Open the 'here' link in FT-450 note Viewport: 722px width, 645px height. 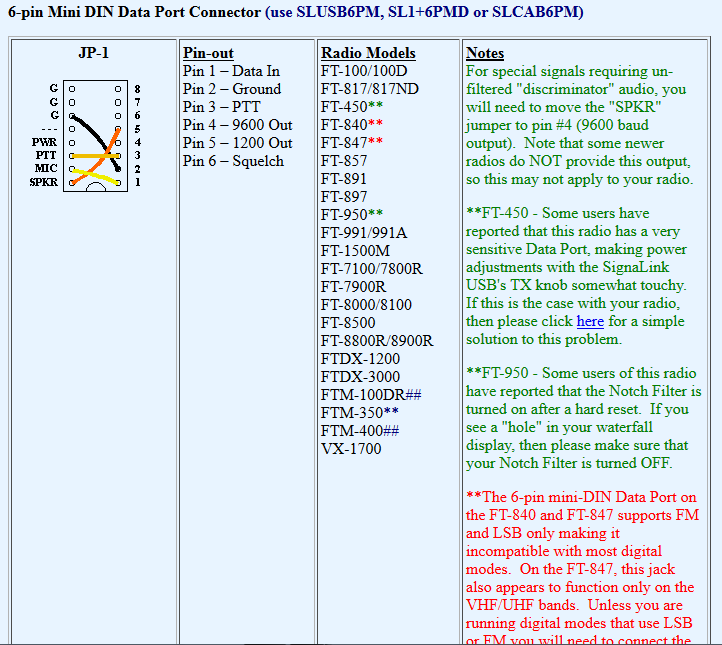pos(590,321)
